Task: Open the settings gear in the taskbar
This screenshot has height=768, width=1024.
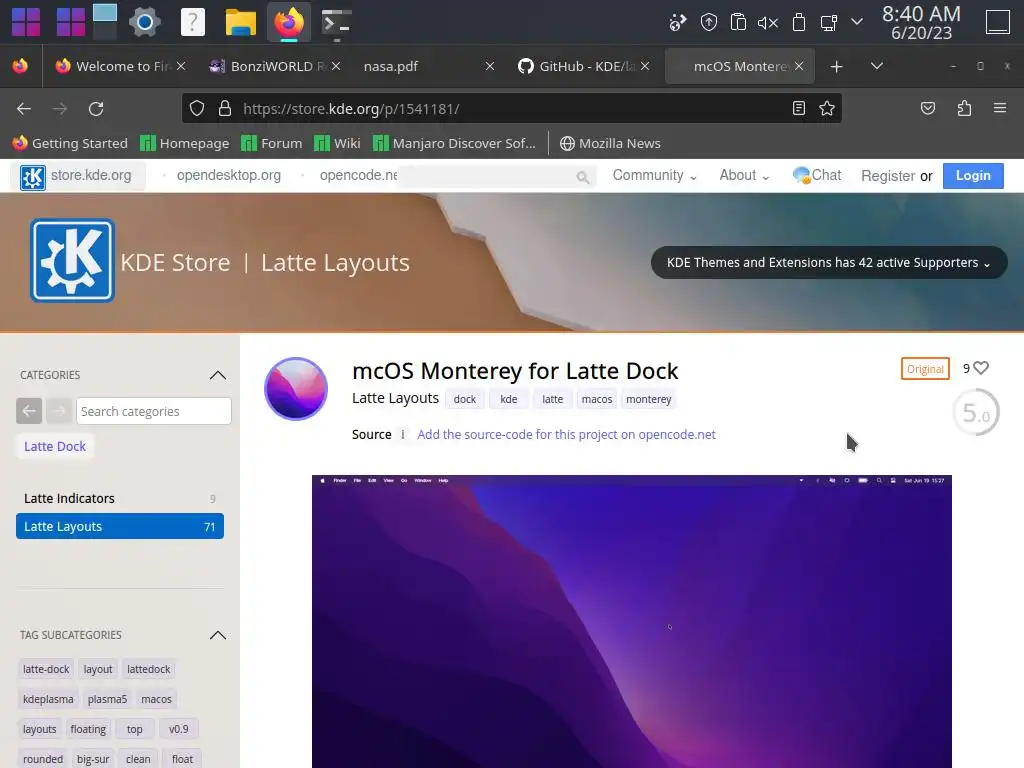Action: pos(144,23)
